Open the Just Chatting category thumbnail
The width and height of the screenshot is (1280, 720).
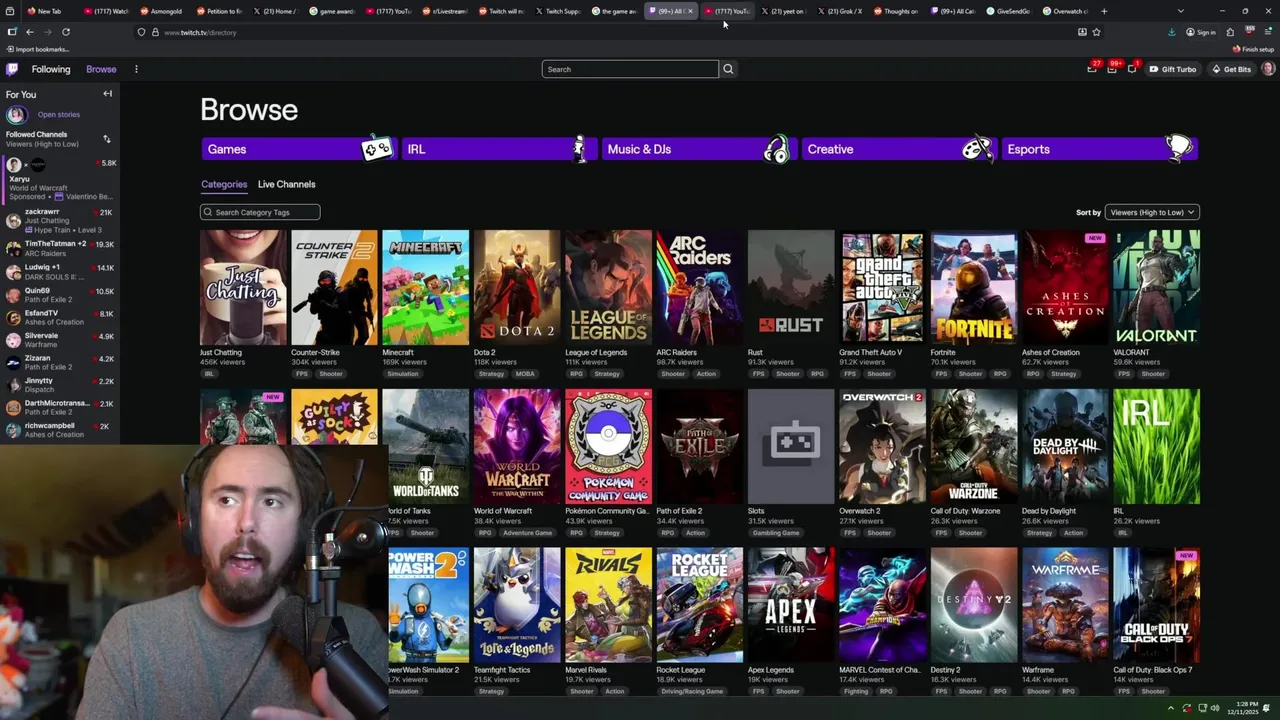[243, 288]
